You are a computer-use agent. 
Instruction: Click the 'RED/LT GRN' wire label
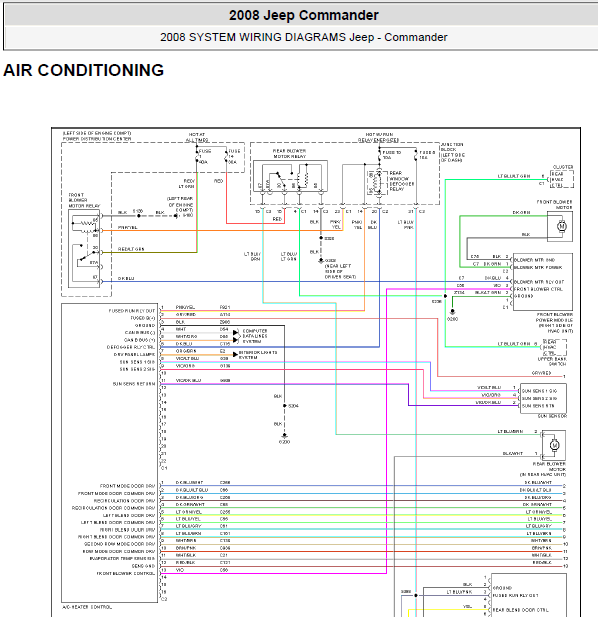[131, 249]
